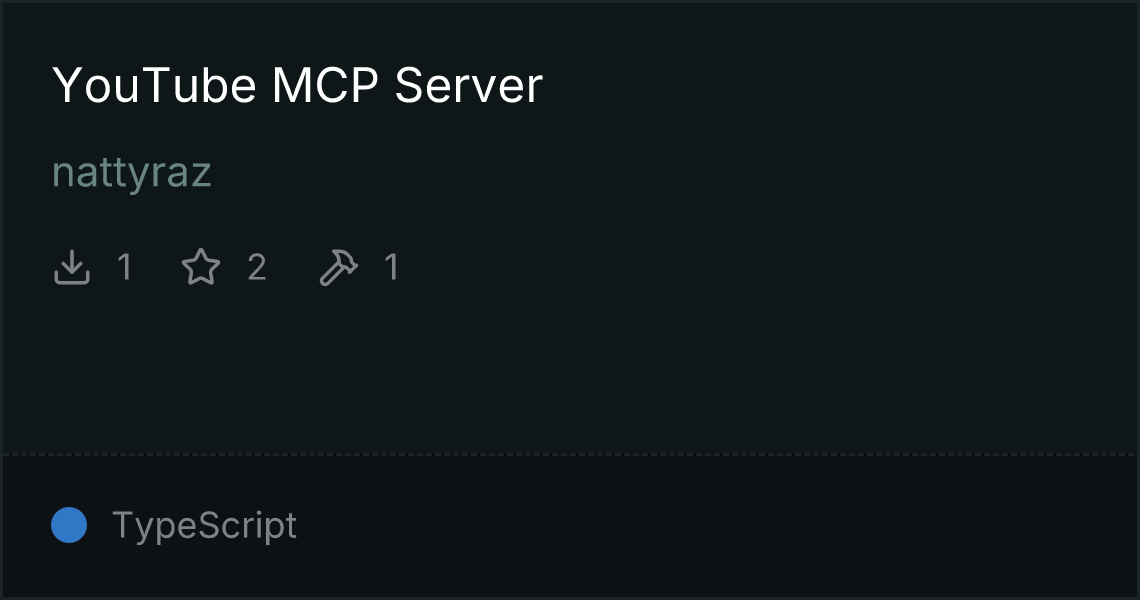
Task: Click the star count number 2
Action: 257,267
